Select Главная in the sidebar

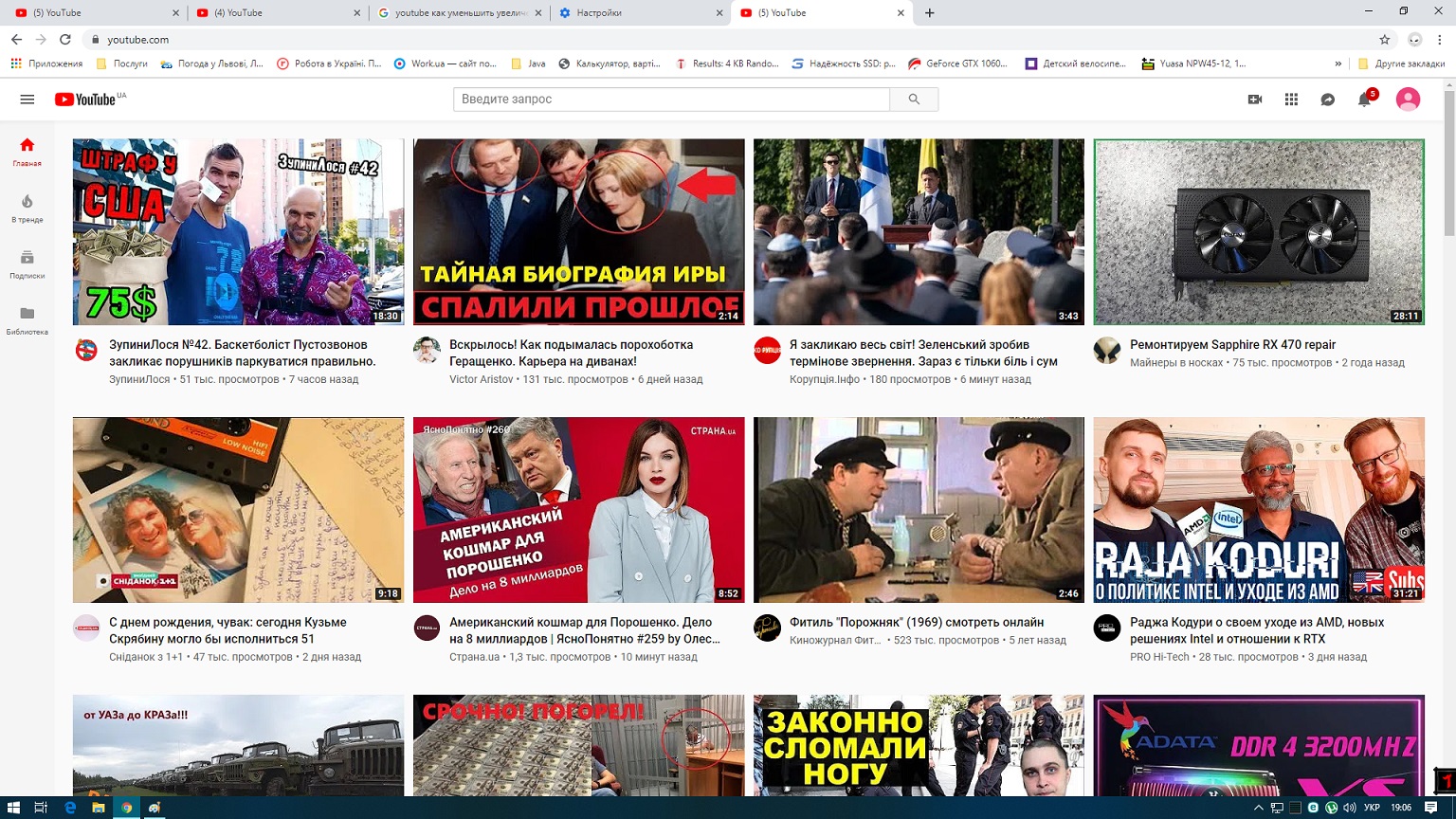point(27,151)
